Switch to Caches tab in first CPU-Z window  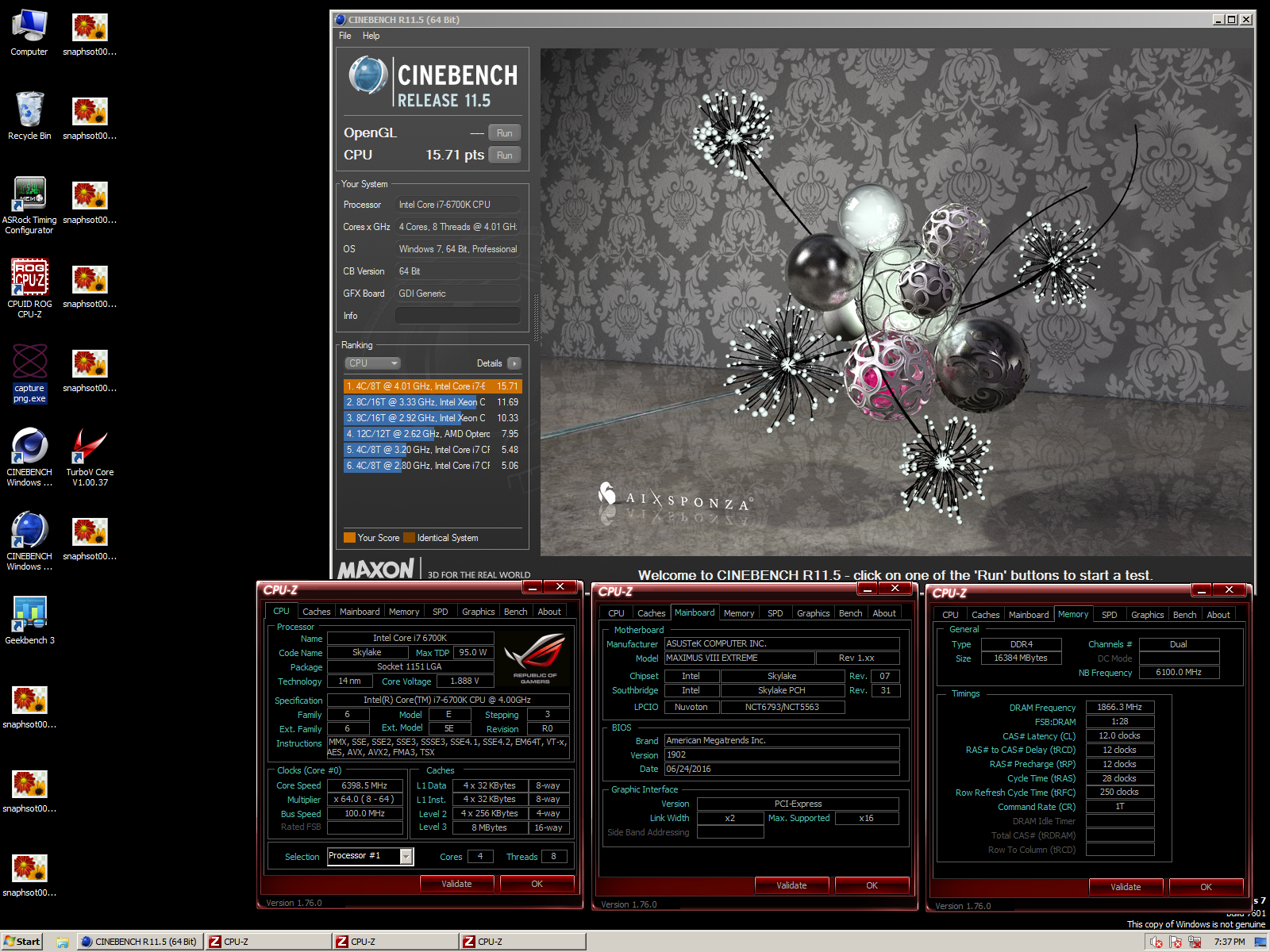point(316,612)
